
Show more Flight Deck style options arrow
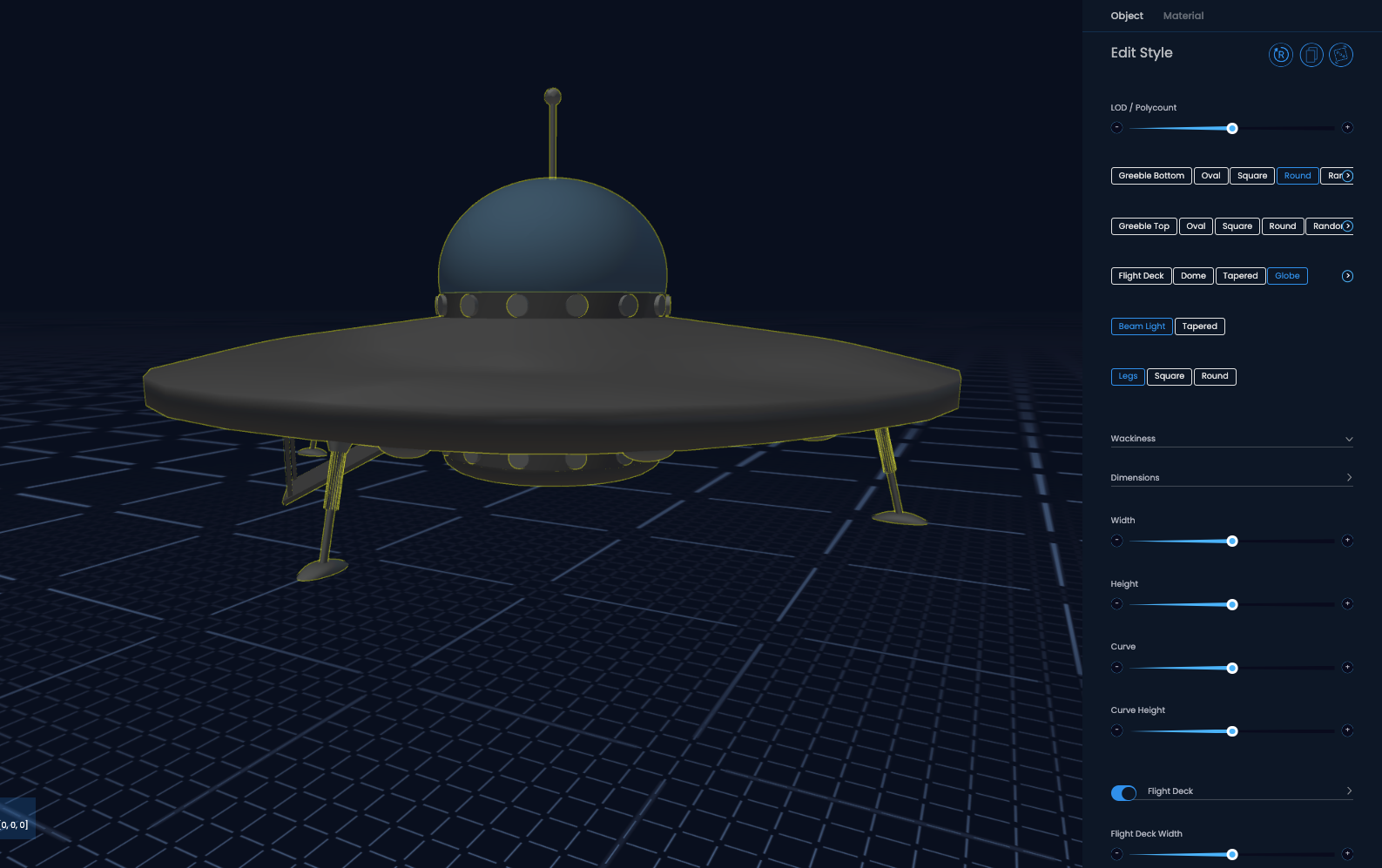[x=1347, y=276]
